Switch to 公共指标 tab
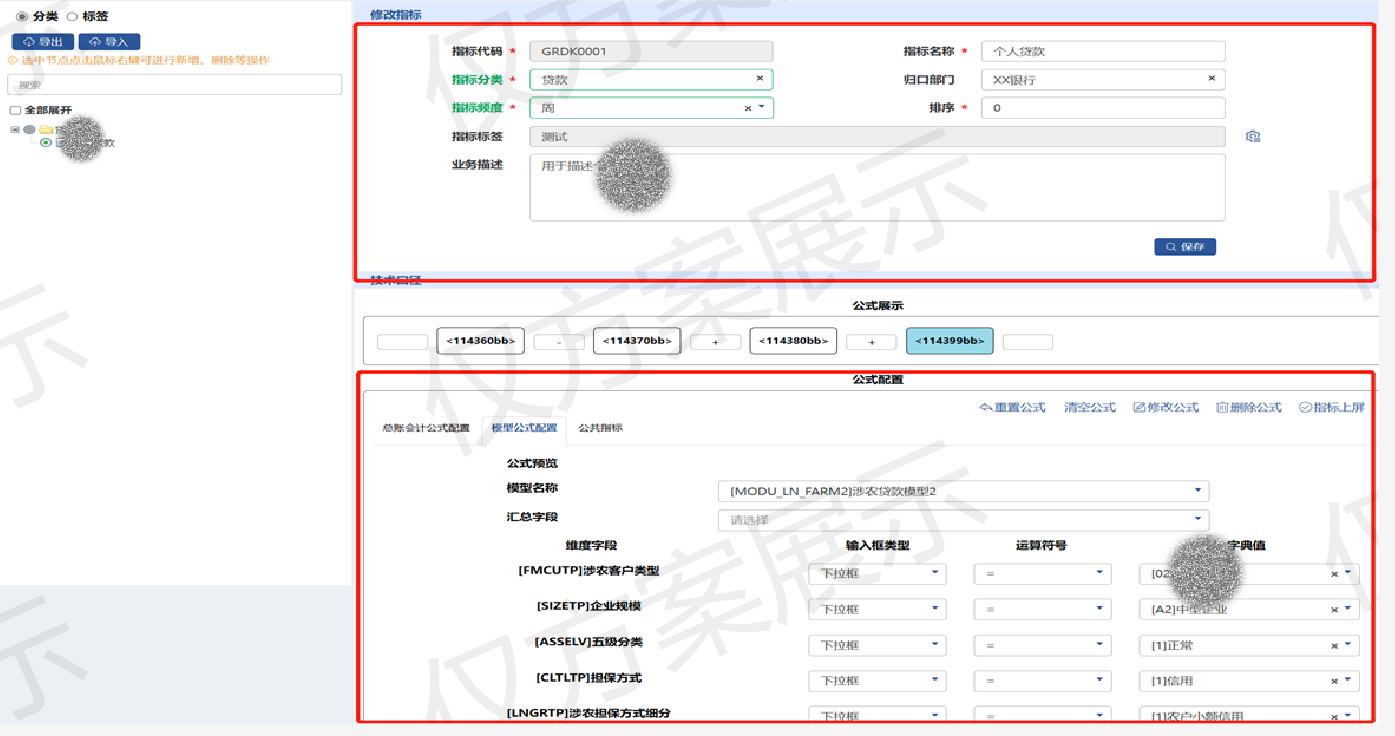1395x736 pixels. pos(601,428)
